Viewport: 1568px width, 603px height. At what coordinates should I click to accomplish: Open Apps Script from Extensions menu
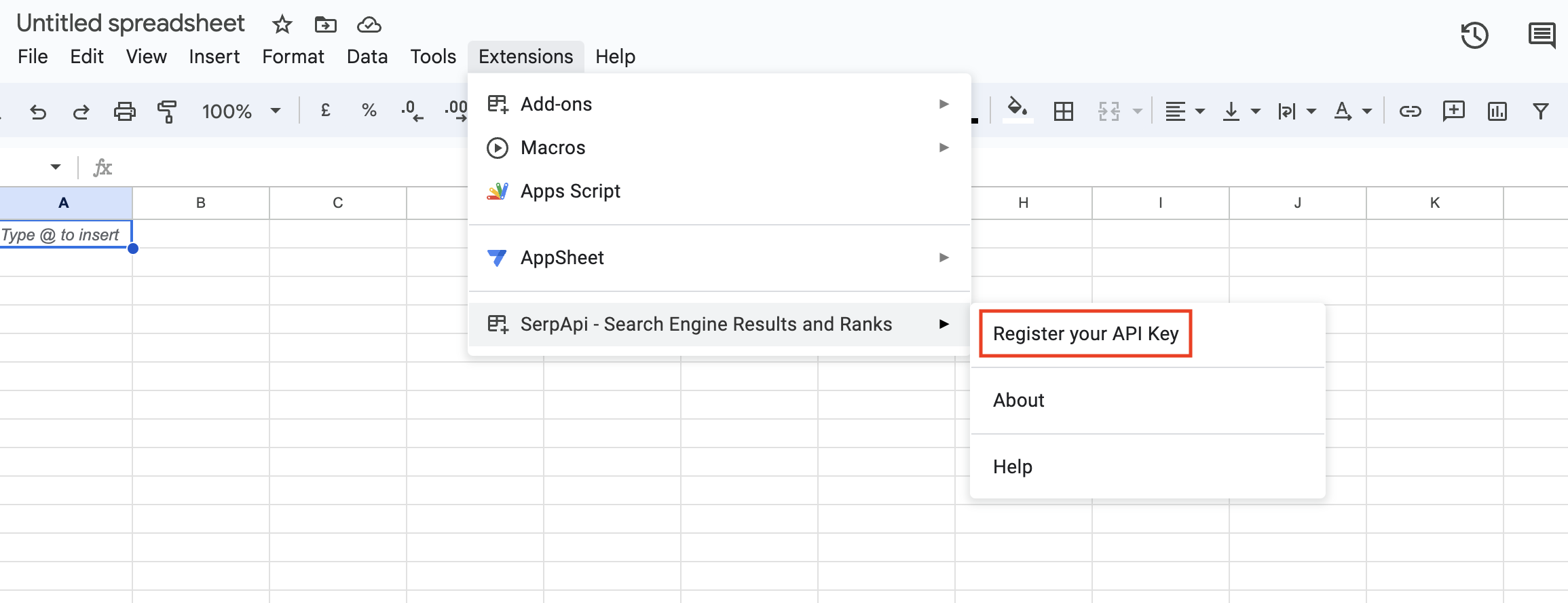click(x=570, y=191)
